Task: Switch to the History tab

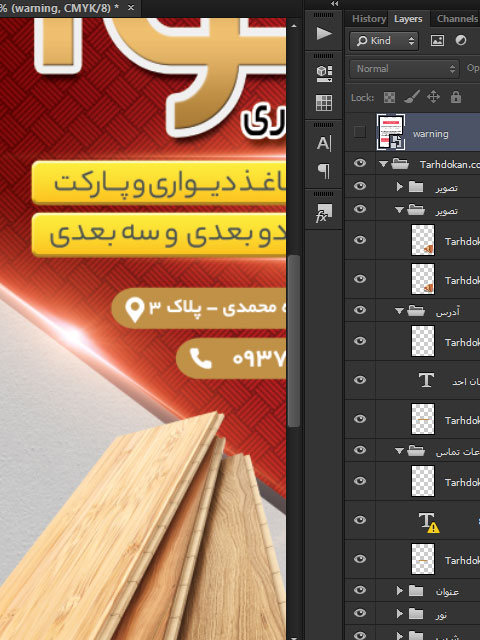Action: tap(369, 19)
